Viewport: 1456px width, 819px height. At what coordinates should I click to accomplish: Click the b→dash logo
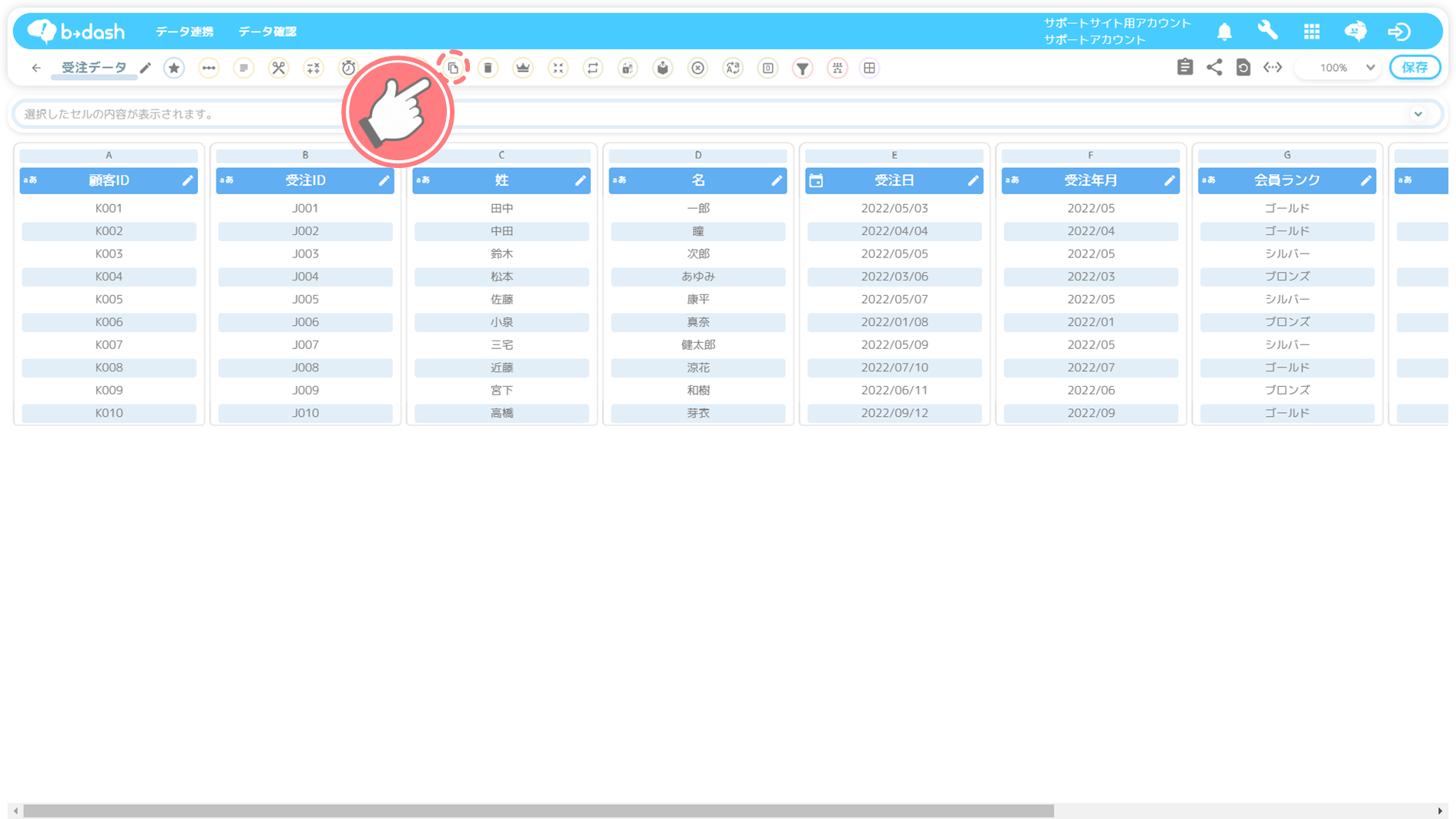click(75, 32)
